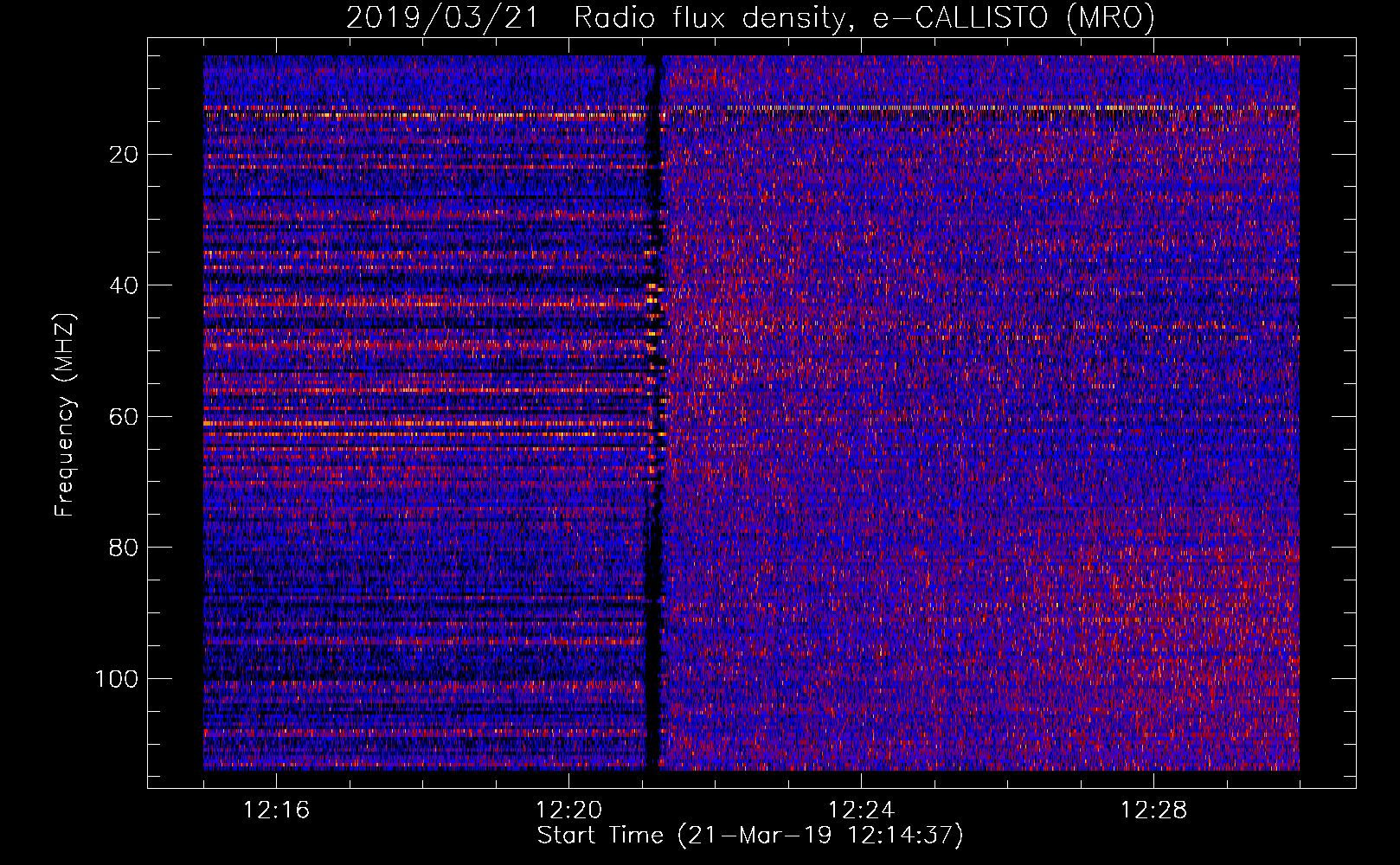
Task: Click the "Frequency (MHZ)" axis label
Action: pyautogui.click(x=65, y=414)
